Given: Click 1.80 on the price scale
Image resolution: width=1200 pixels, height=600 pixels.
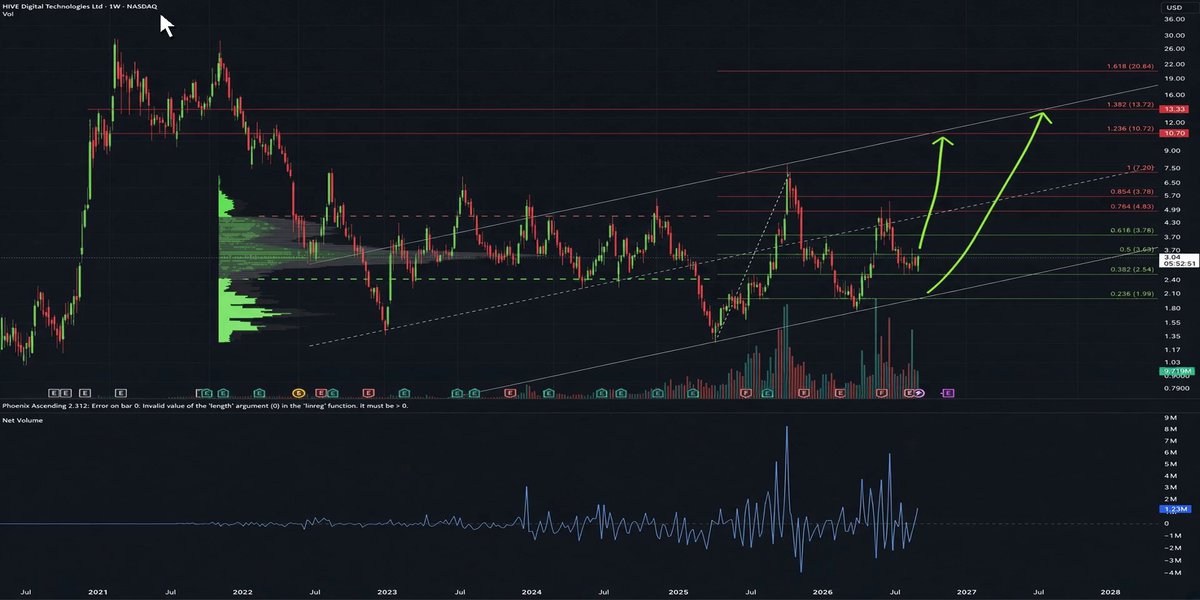Looking at the screenshot, I should click(1172, 307).
